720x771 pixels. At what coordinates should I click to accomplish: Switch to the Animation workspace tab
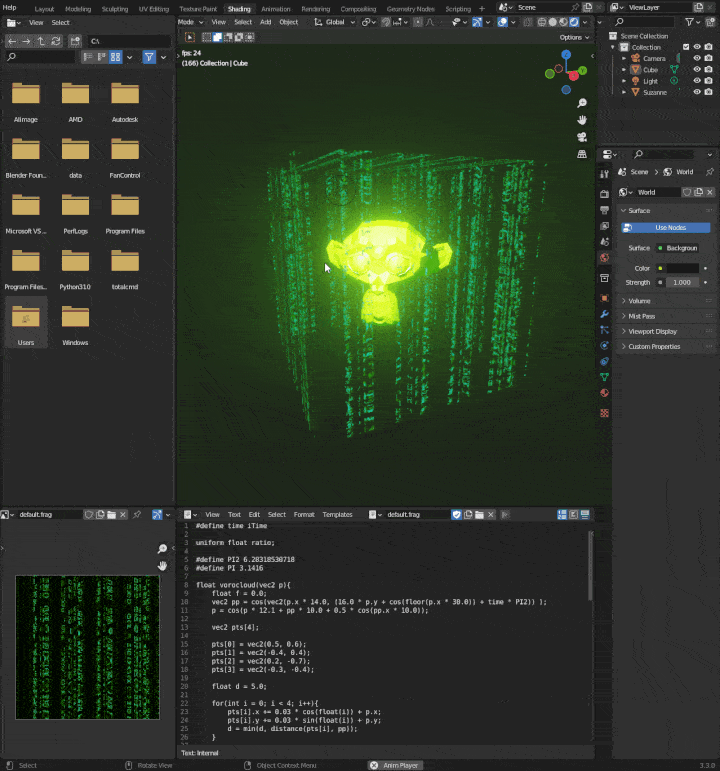click(x=275, y=9)
